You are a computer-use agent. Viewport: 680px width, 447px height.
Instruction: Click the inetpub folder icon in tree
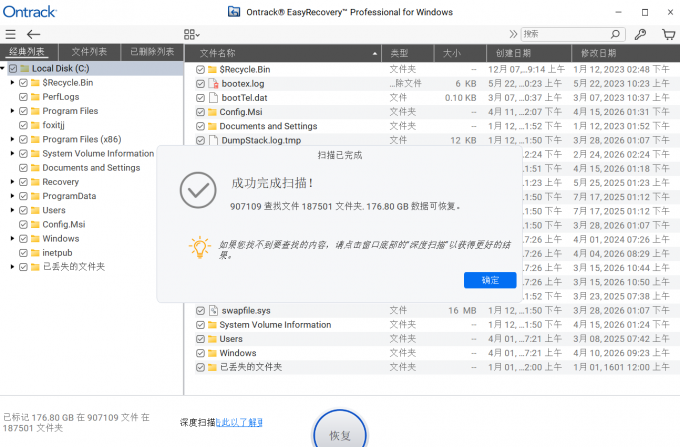(35, 253)
